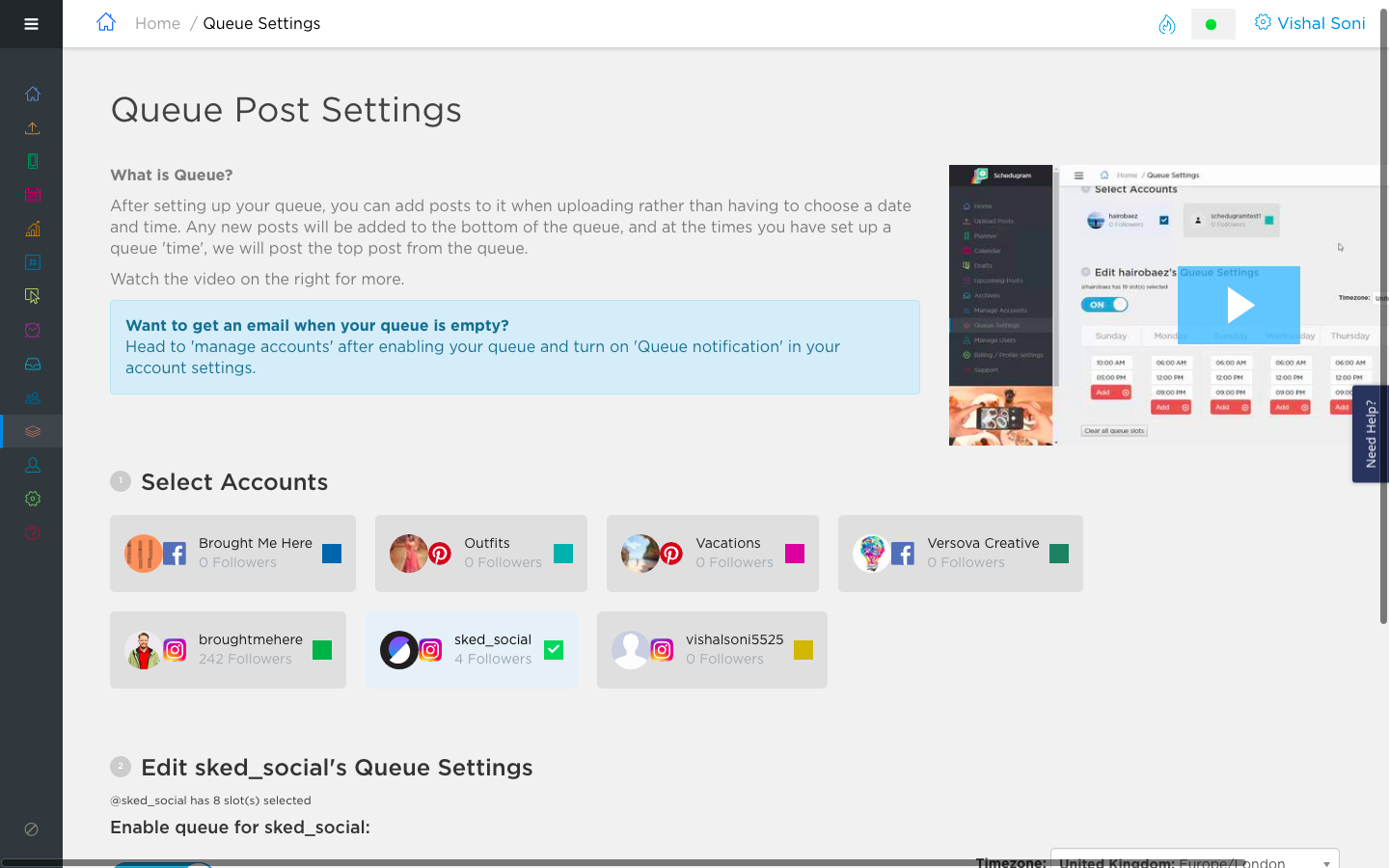
Task: Open the Vishal Soni user menu
Action: click(x=1310, y=23)
